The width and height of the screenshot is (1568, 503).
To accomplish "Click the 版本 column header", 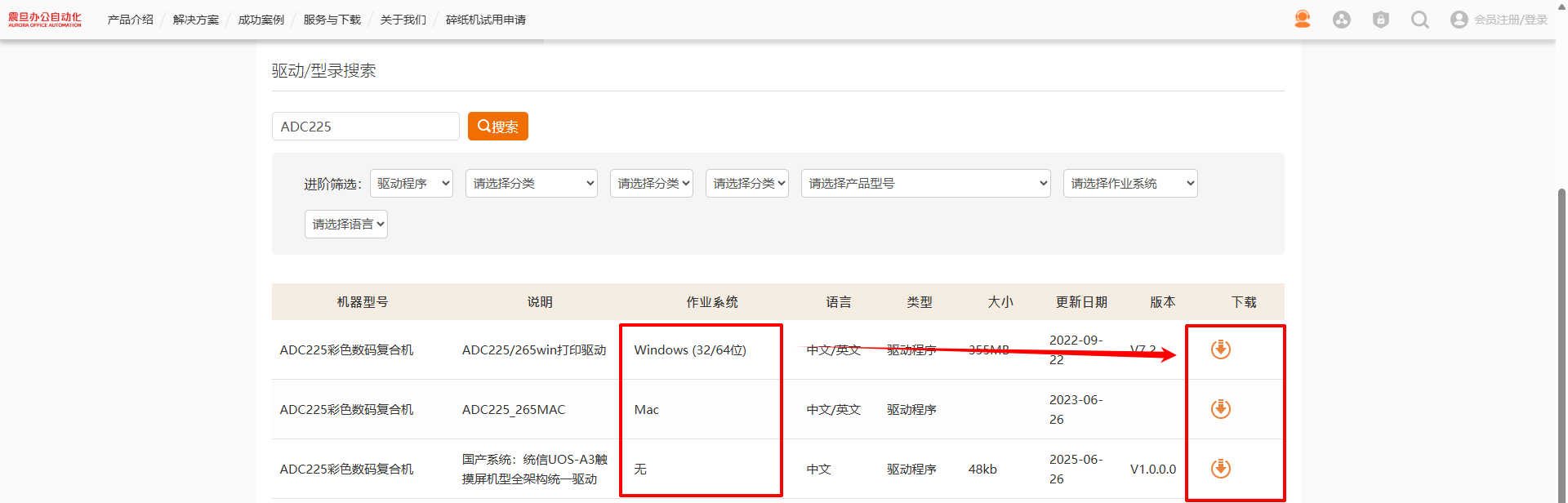I will pos(1163,302).
